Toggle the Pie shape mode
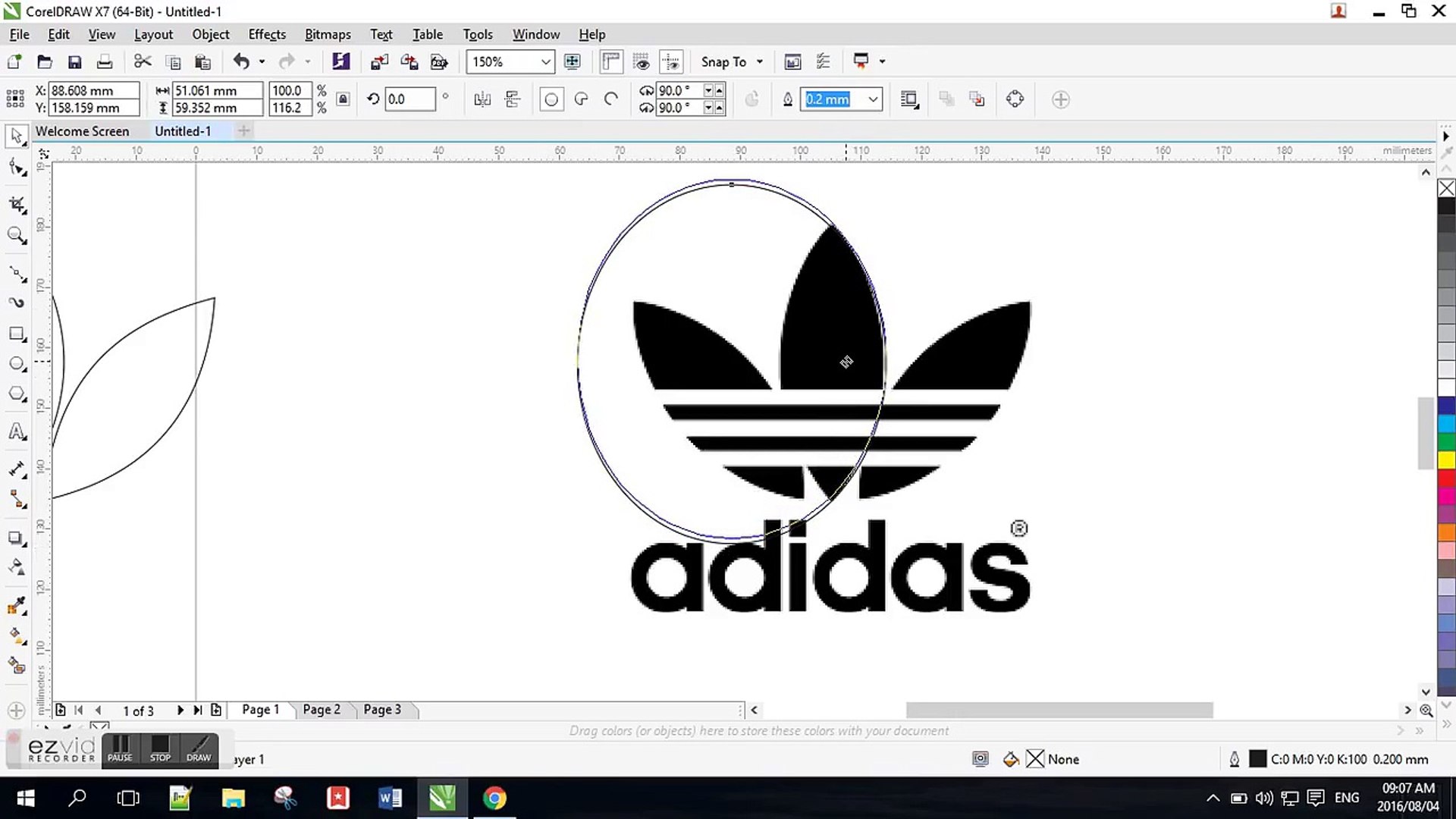Image resolution: width=1456 pixels, height=819 pixels. tap(582, 99)
